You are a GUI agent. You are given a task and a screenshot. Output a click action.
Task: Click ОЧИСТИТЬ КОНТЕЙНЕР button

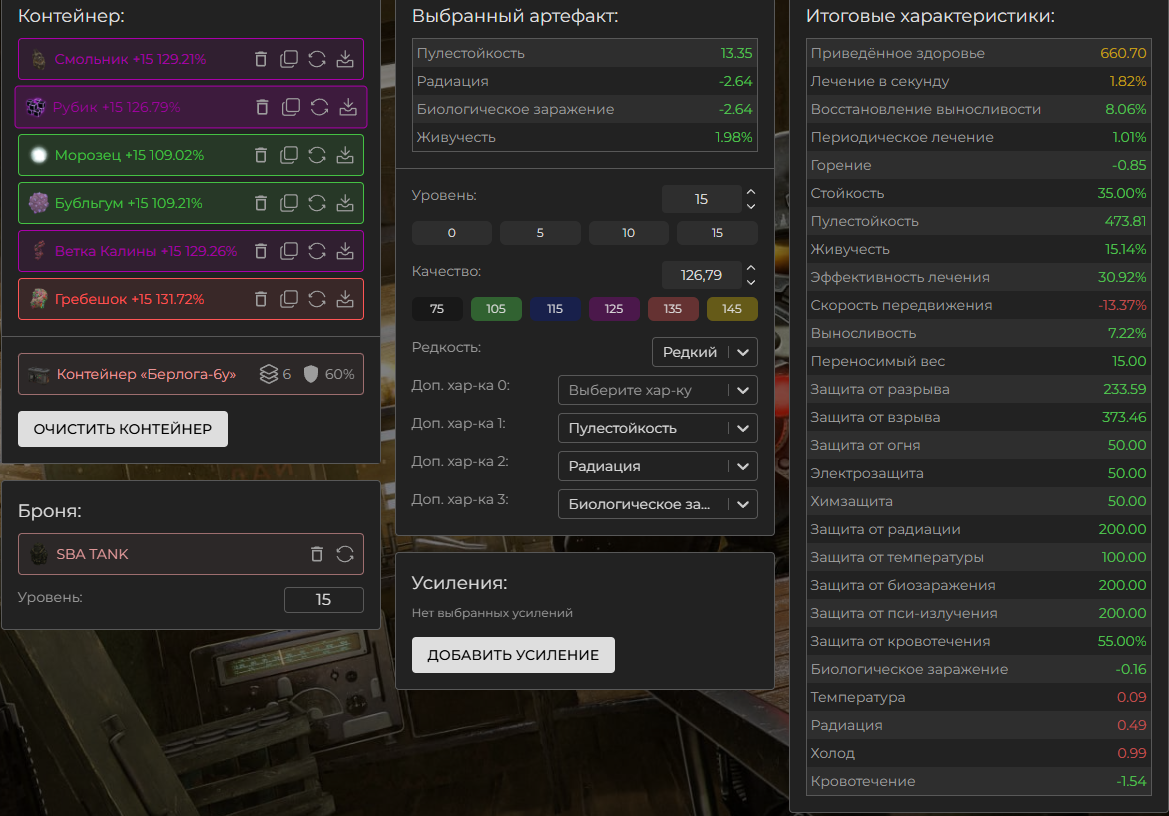coord(123,429)
